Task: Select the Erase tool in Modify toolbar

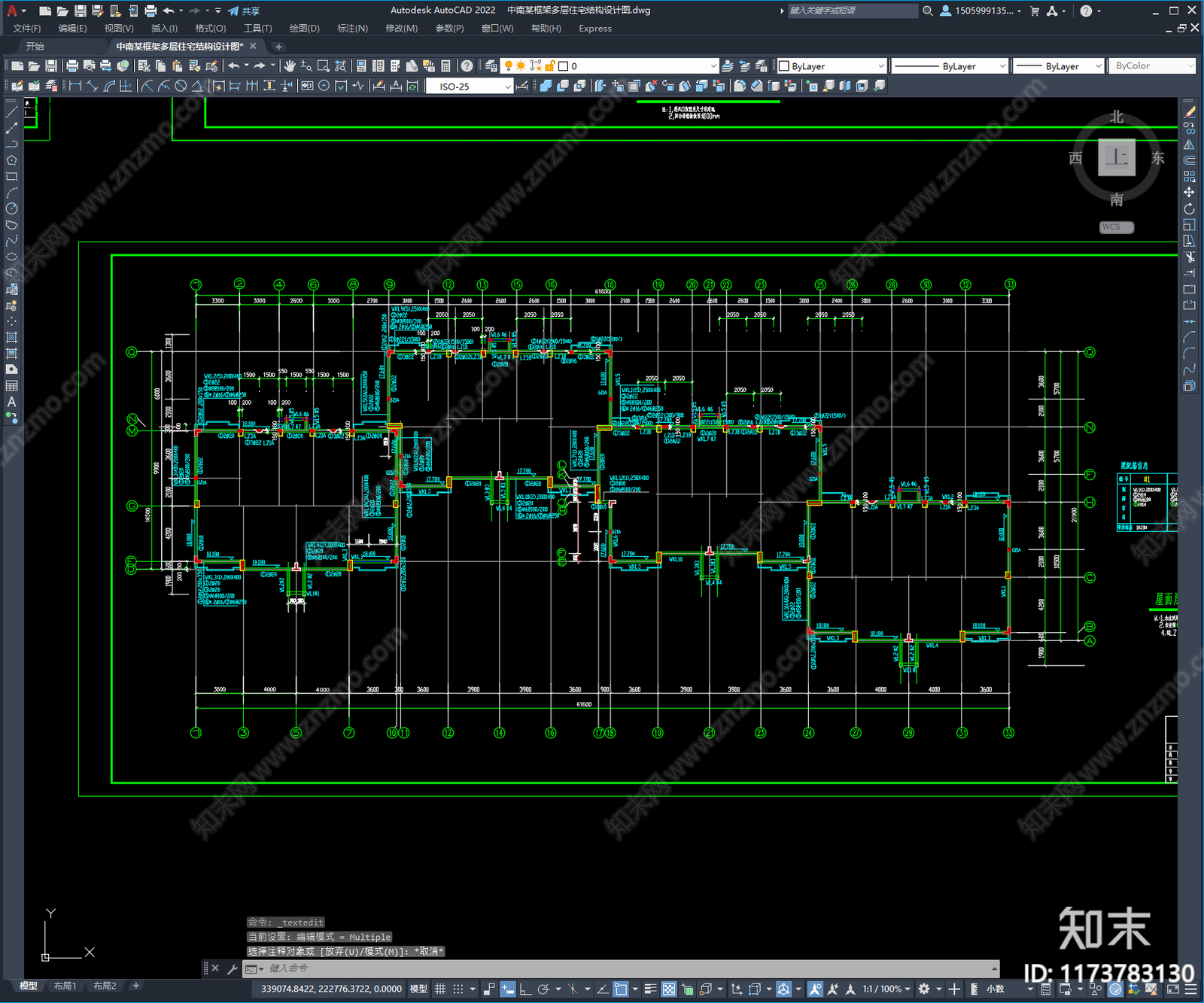Action: tap(1189, 111)
